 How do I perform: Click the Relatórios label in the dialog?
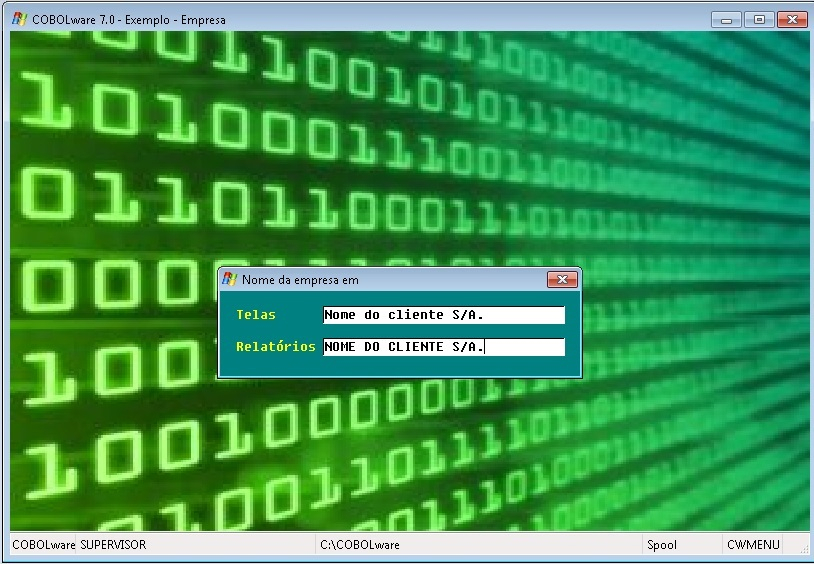click(276, 347)
